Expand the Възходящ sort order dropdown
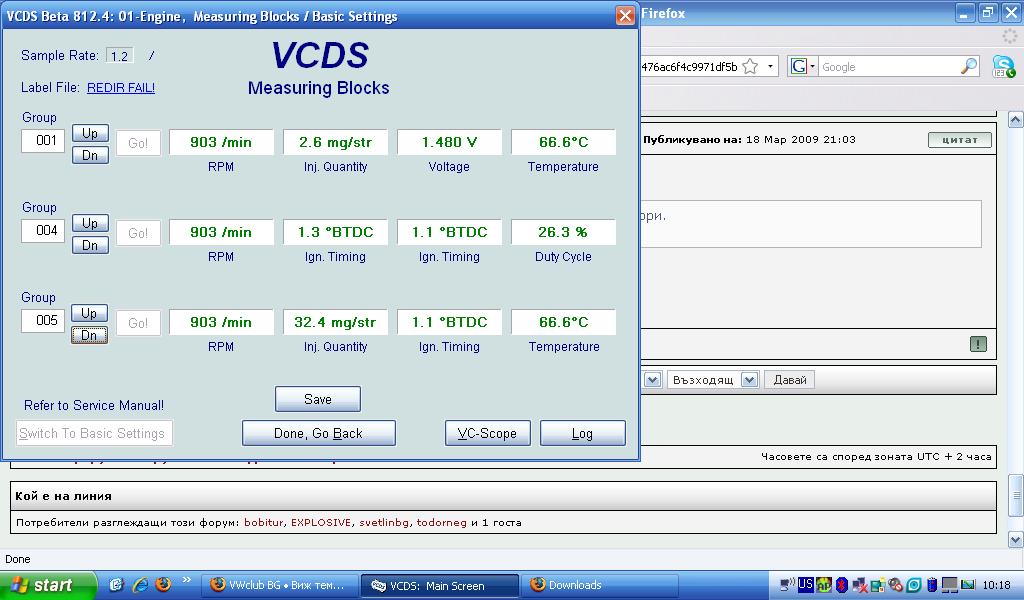This screenshot has height=600, width=1024. [749, 380]
